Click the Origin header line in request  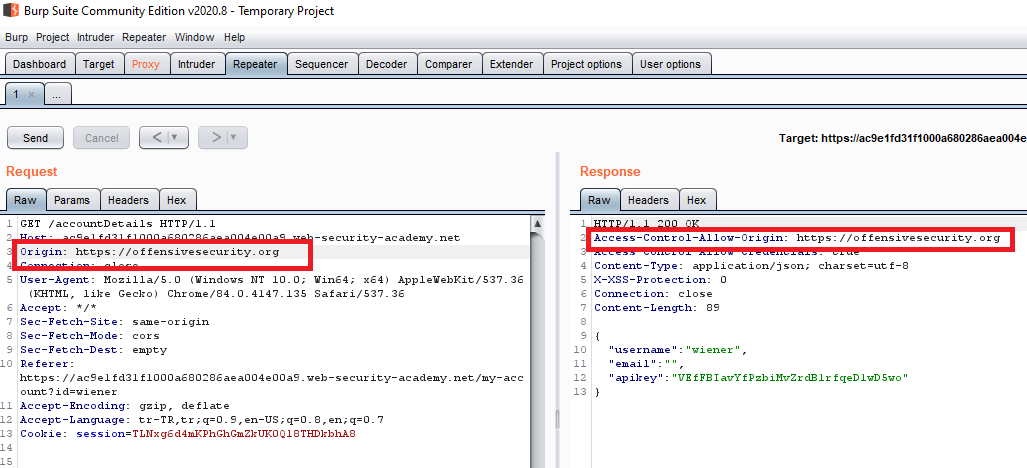coord(149,251)
